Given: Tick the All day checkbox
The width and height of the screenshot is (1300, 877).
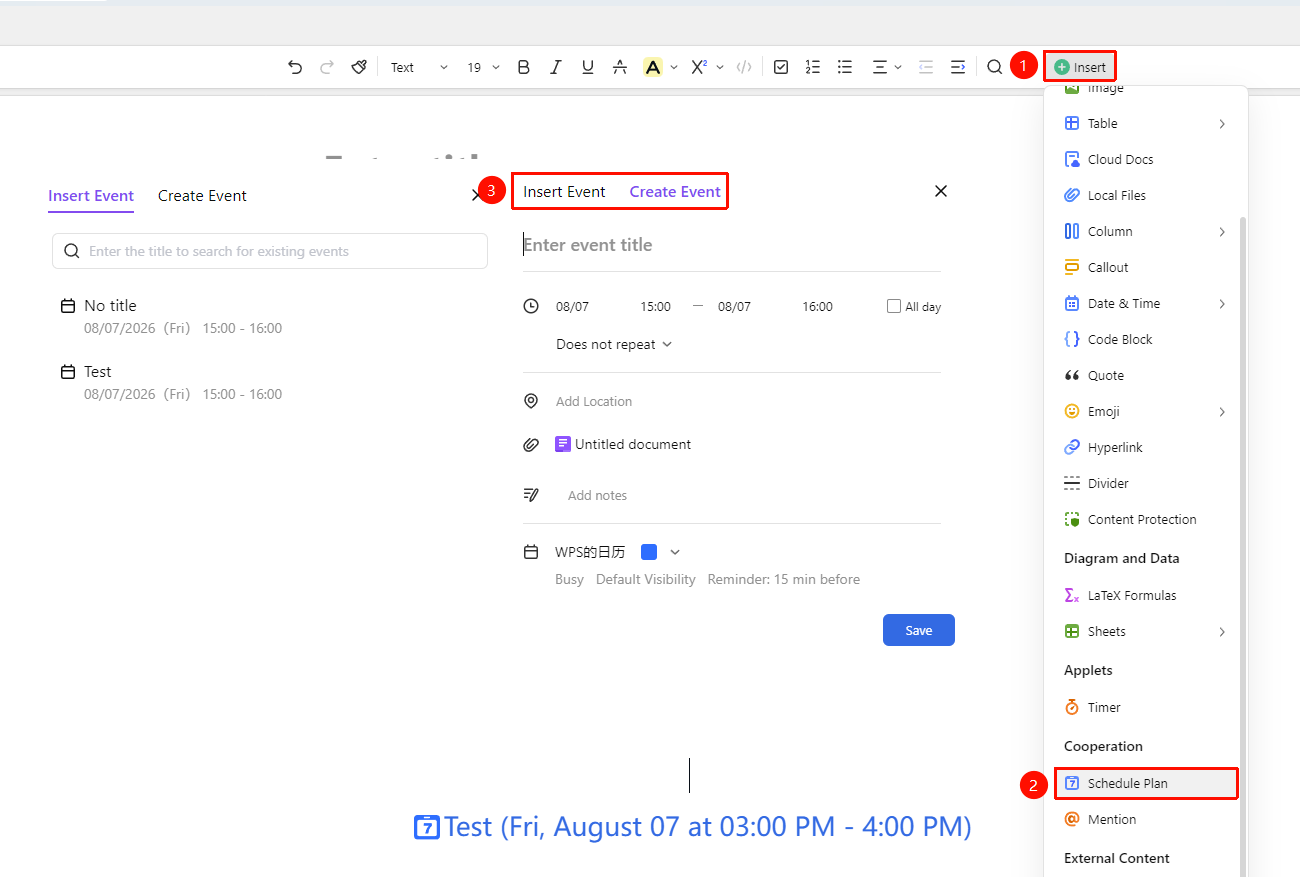Looking at the screenshot, I should coord(894,306).
